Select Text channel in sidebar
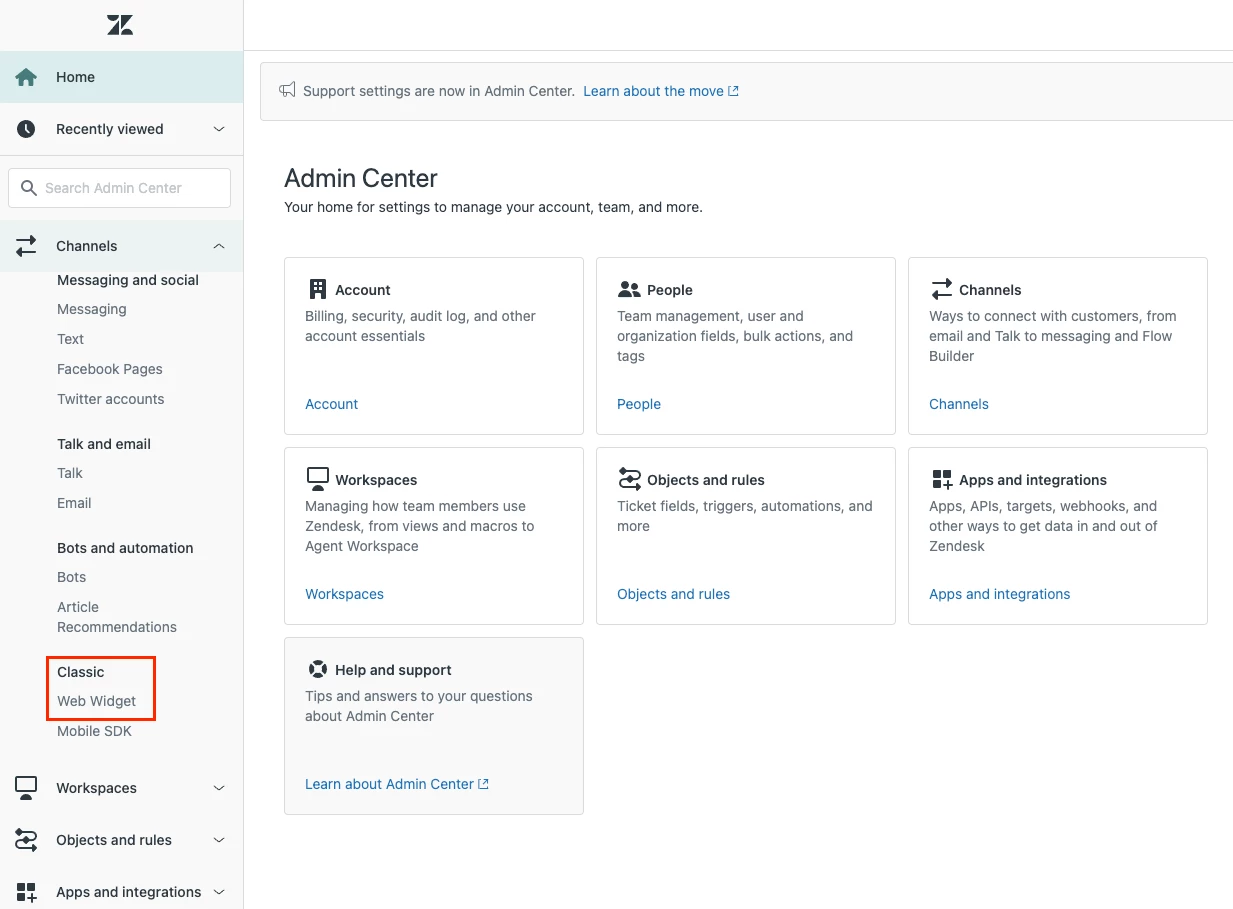The image size is (1233, 909). (x=70, y=339)
